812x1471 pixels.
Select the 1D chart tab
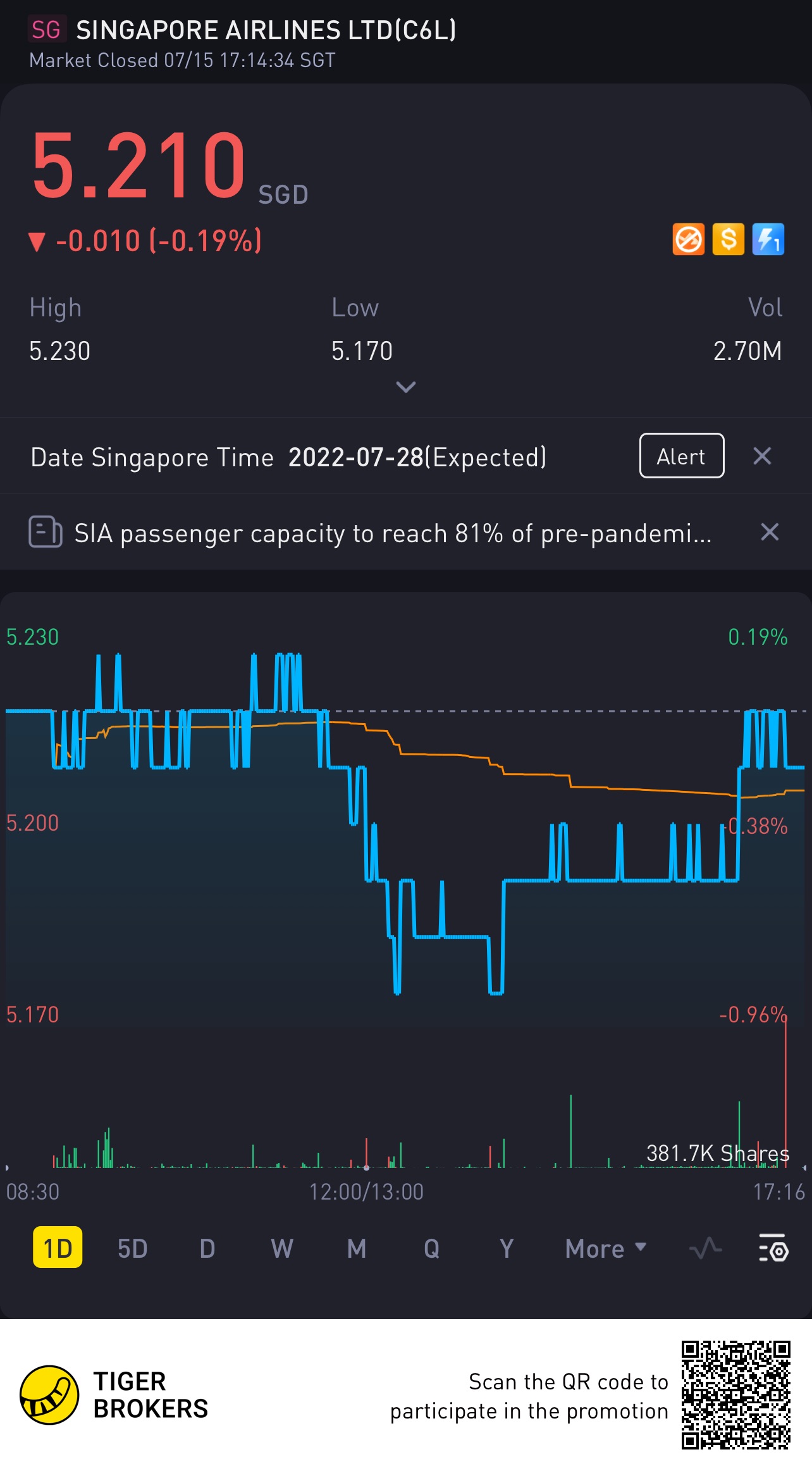58,1248
